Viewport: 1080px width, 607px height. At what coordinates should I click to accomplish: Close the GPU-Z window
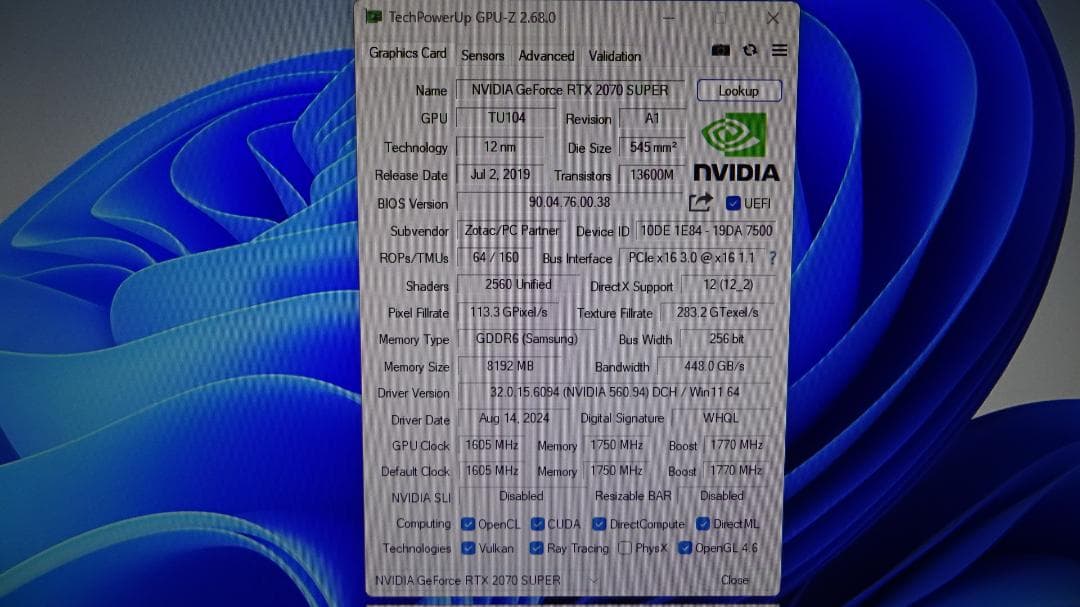pos(773,18)
